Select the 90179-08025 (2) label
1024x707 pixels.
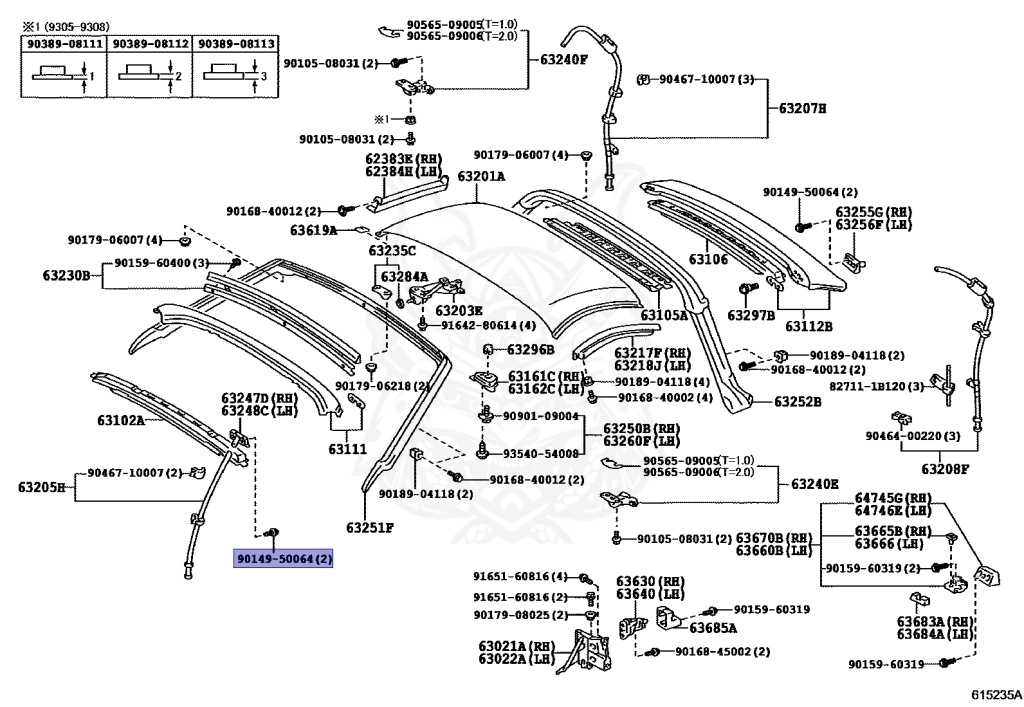pos(520,615)
